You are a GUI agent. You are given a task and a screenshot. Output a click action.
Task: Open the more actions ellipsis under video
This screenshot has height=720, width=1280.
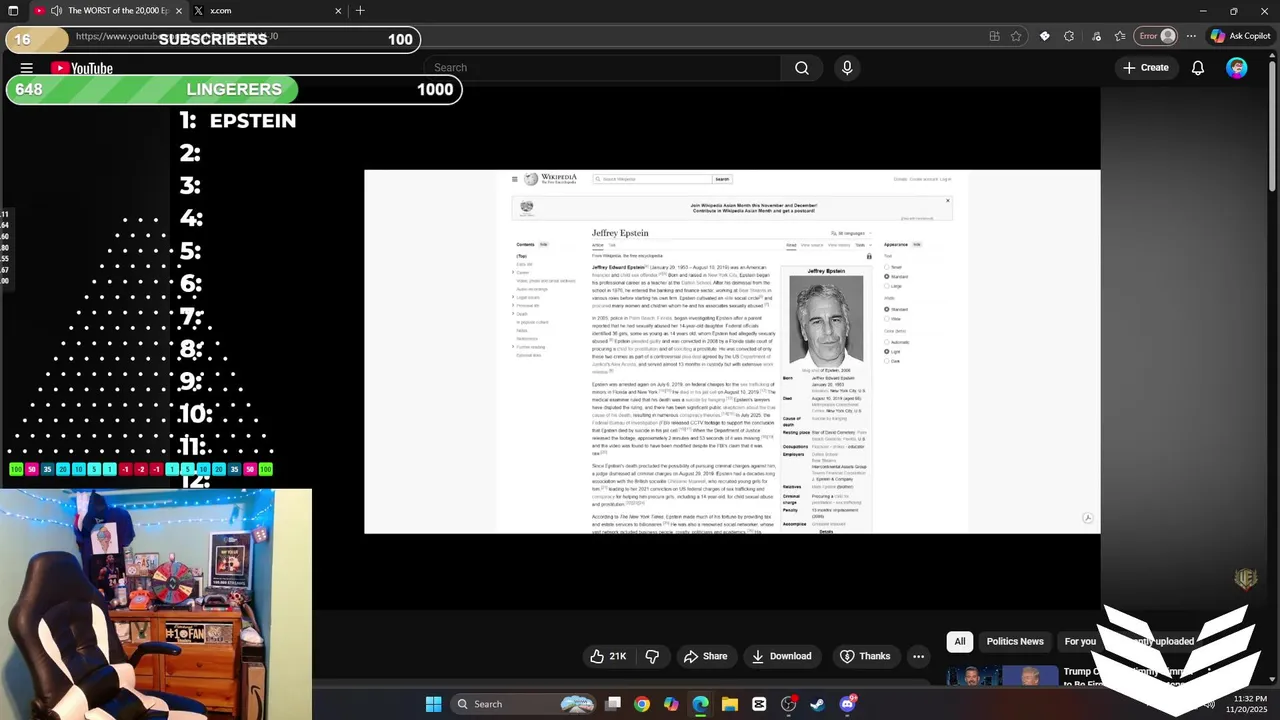click(918, 656)
